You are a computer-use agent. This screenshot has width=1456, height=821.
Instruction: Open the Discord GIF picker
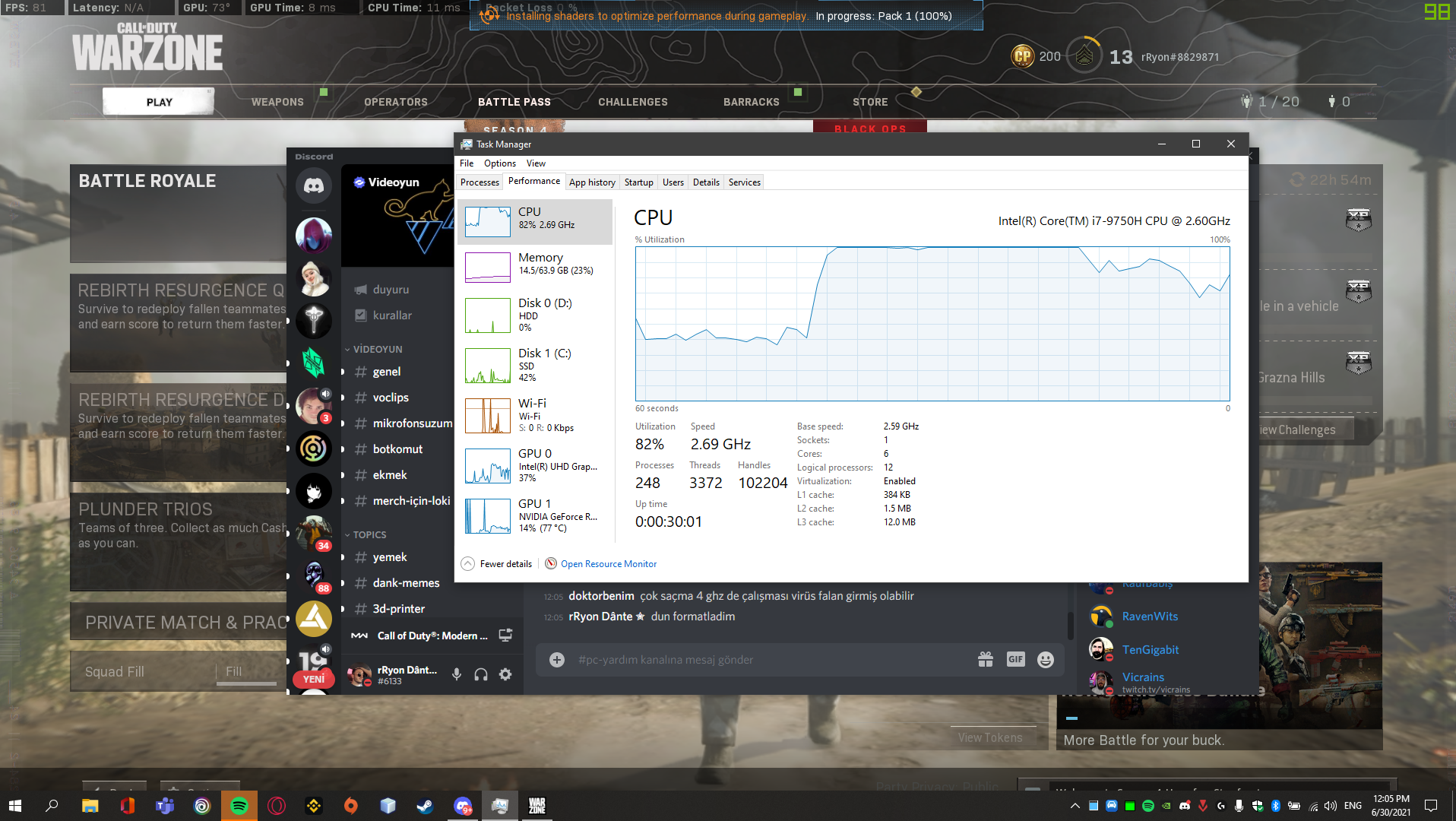click(x=1016, y=659)
